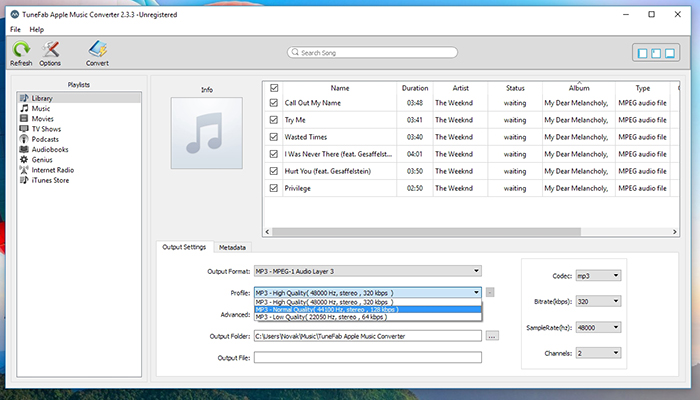Click the song list horizontal scrollbar thumb
The width and height of the screenshot is (700, 400).
(x=426, y=232)
